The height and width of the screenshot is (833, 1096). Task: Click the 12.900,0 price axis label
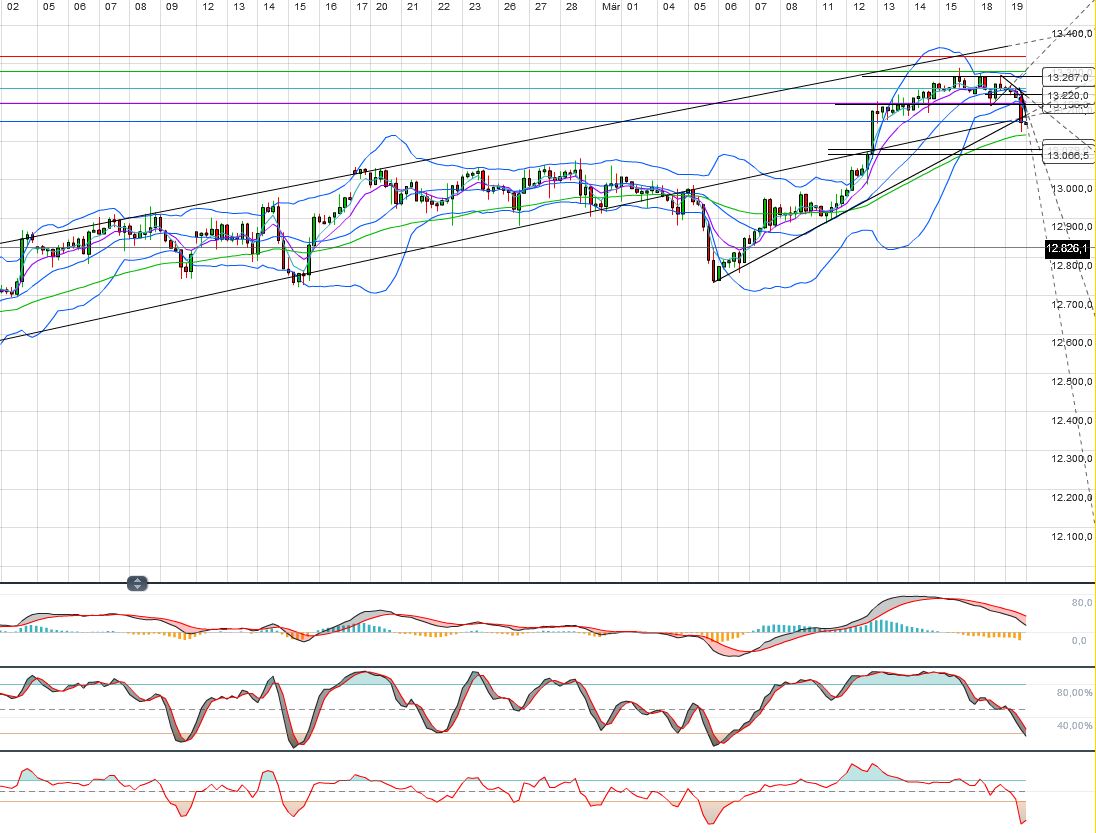click(x=1072, y=227)
